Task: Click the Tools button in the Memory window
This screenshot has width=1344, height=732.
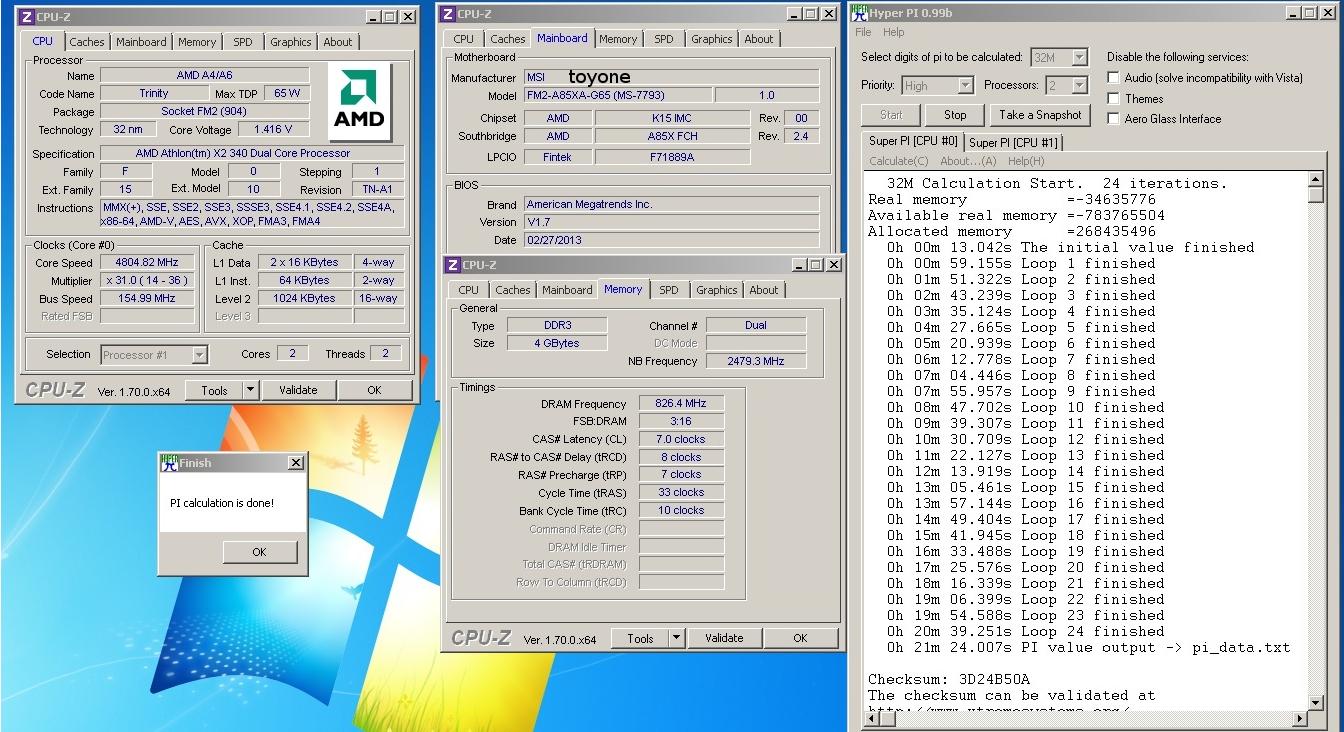Action: [x=640, y=638]
